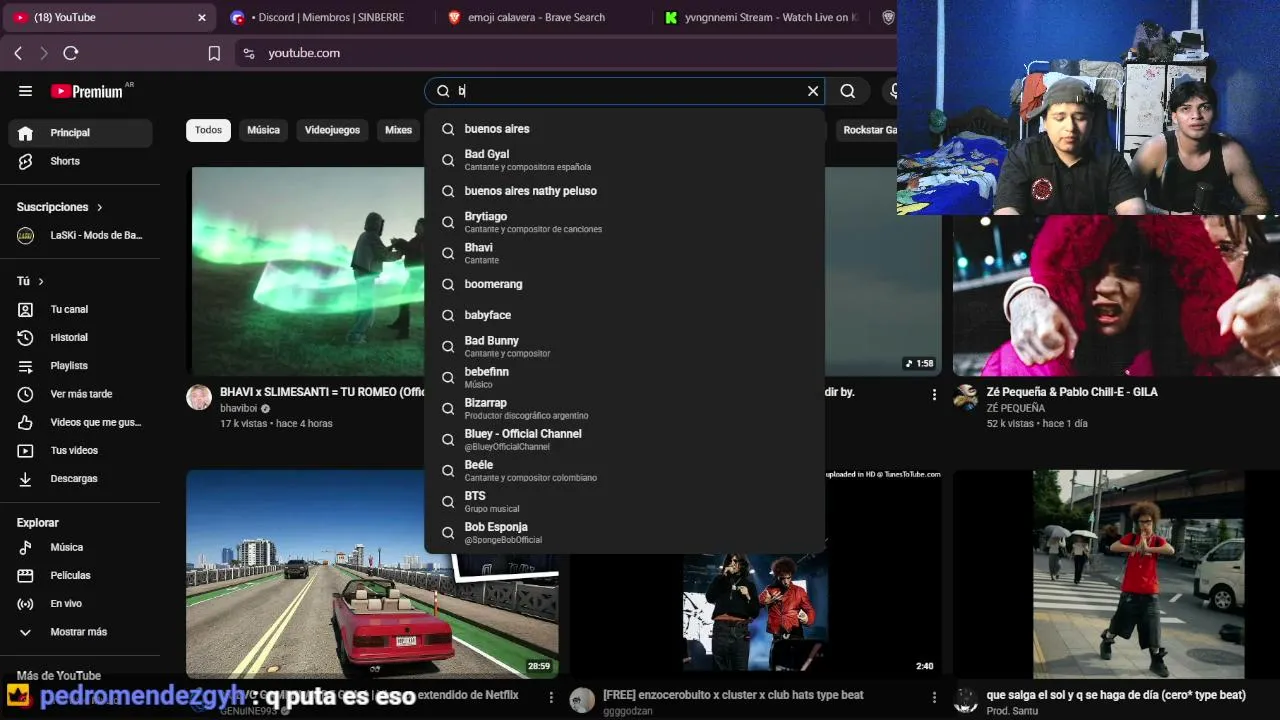The width and height of the screenshot is (1280, 720).
Task: Open Música under the Explorar section
Action: 80,548
